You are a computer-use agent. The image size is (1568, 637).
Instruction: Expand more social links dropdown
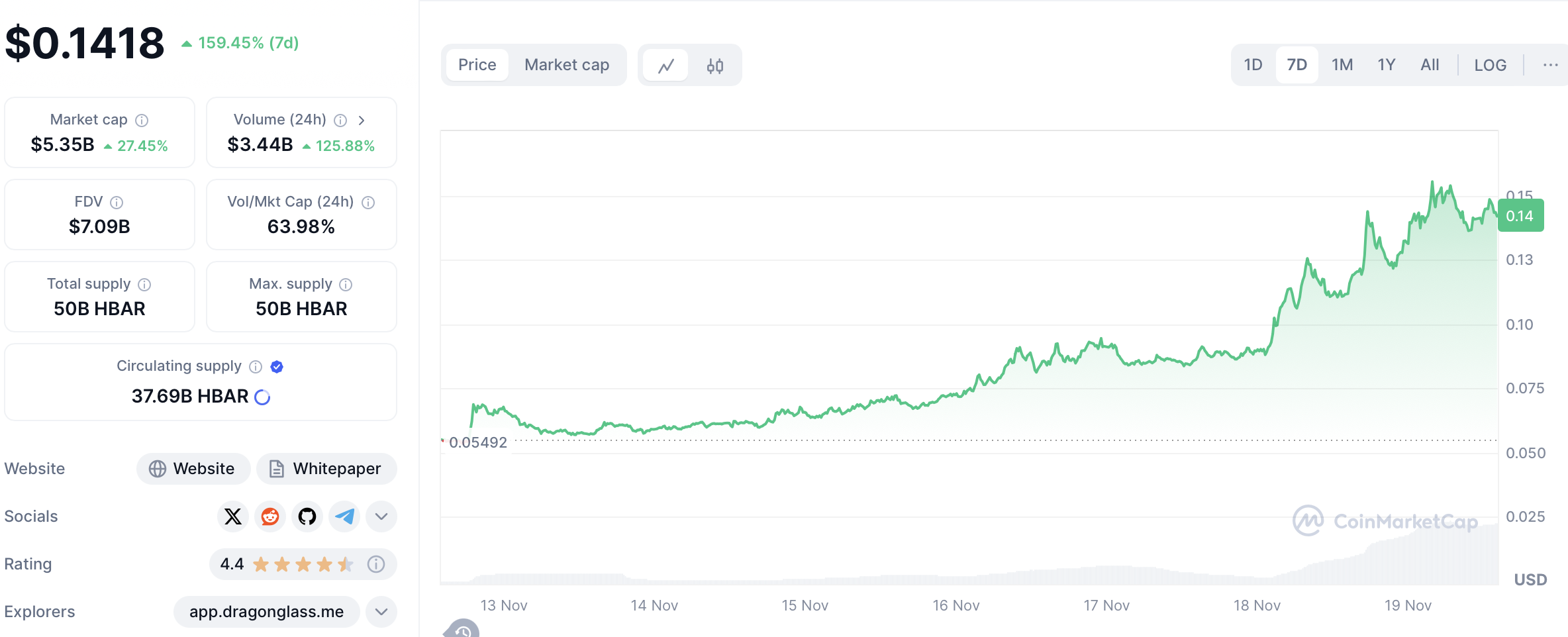[x=381, y=516]
